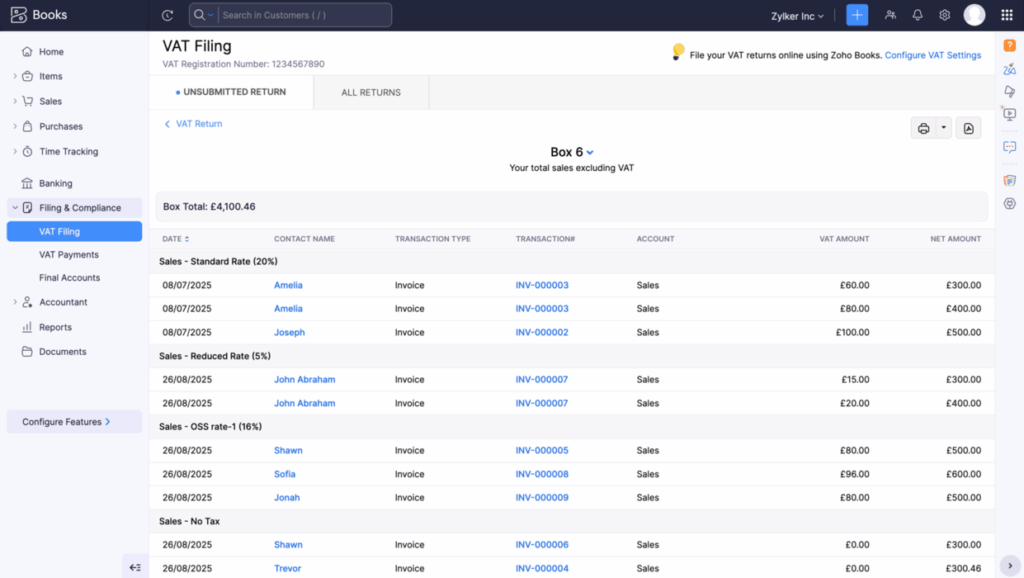Open the notifications bell
Screen dimensions: 1024x578
pyautogui.click(x=917, y=15)
